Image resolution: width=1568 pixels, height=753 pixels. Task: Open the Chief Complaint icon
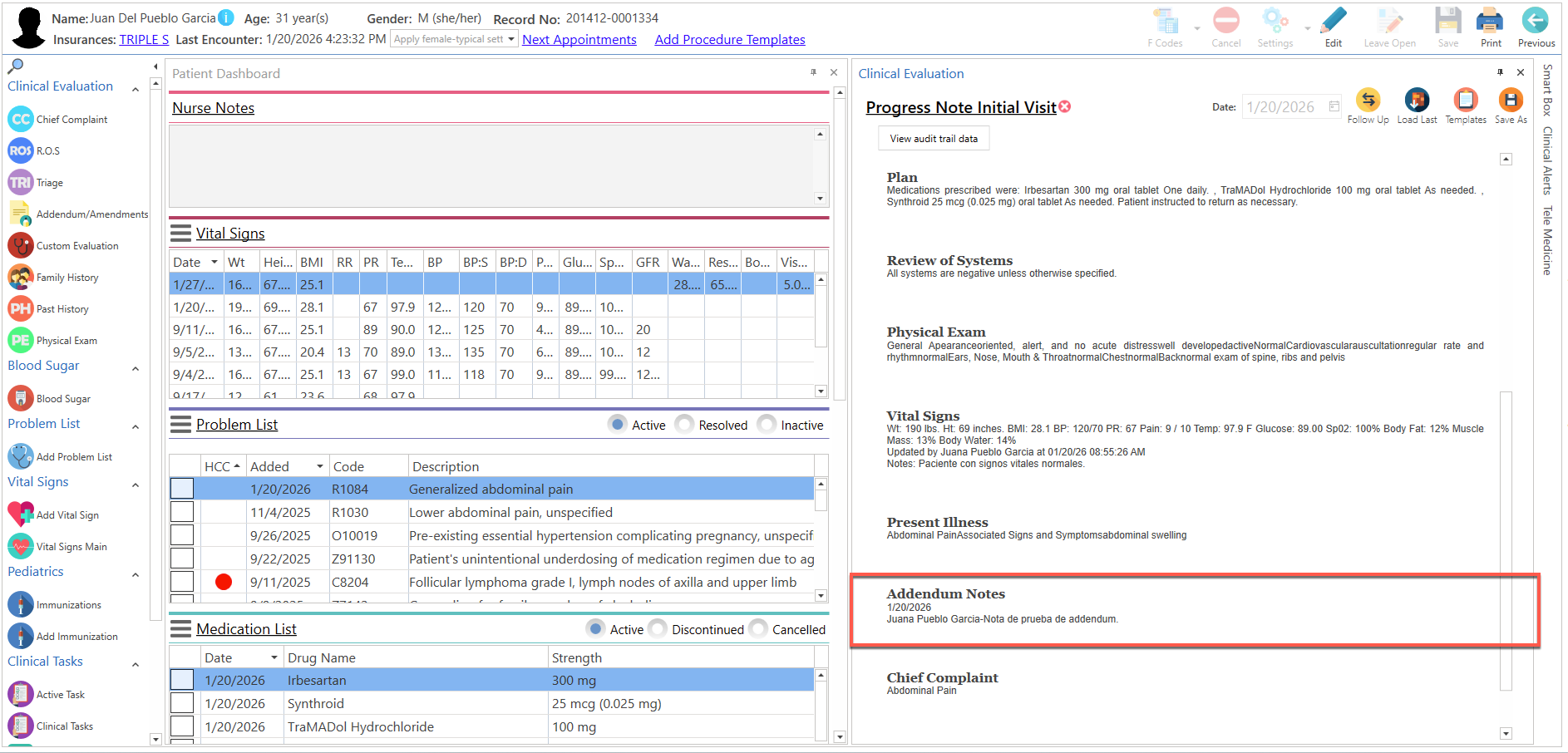click(x=21, y=119)
